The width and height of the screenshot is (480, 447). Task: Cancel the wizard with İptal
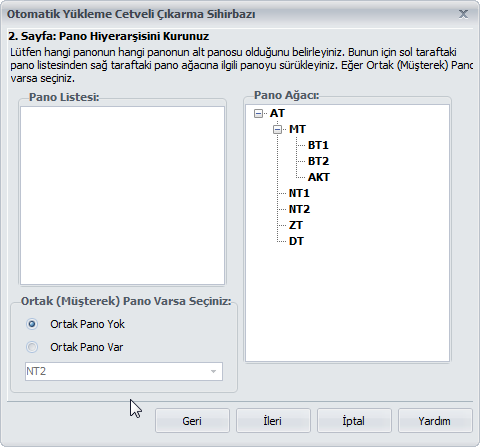354,421
